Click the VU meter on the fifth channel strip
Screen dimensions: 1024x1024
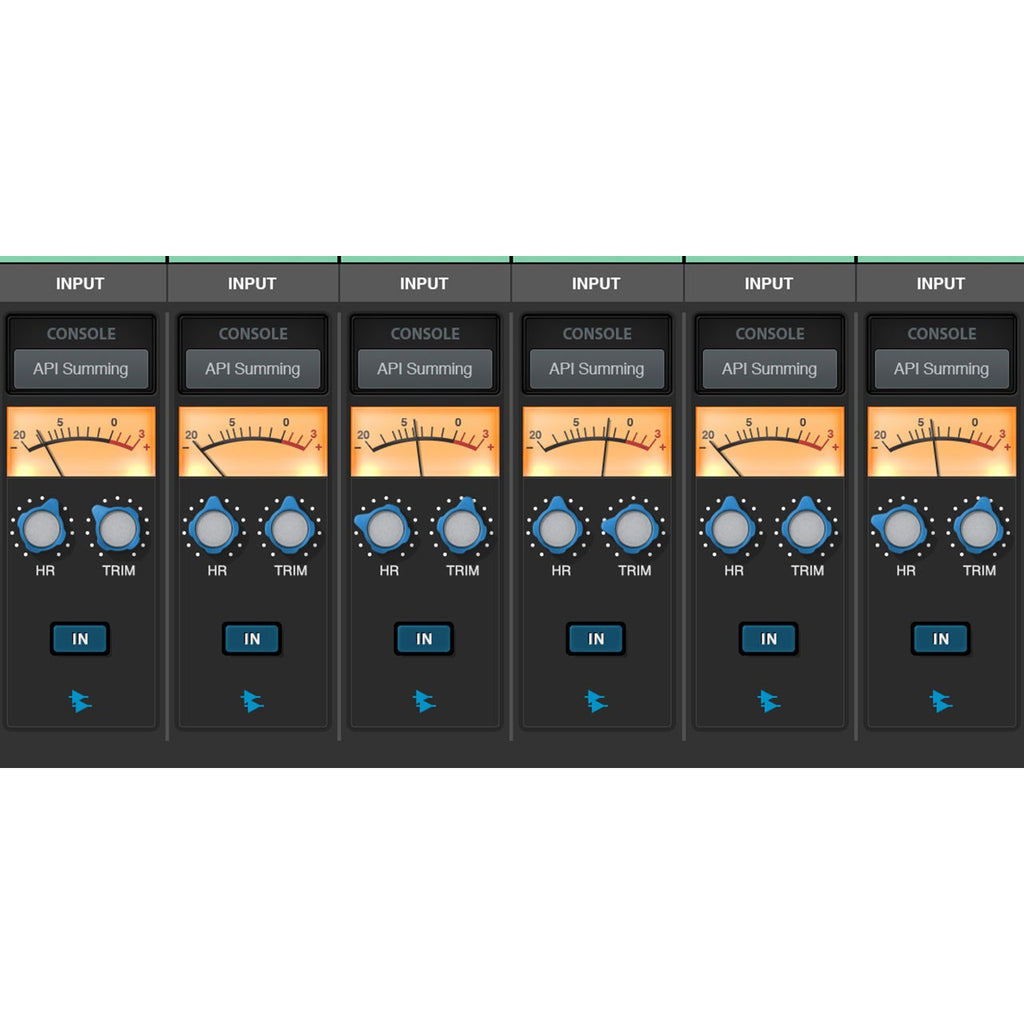(x=769, y=441)
